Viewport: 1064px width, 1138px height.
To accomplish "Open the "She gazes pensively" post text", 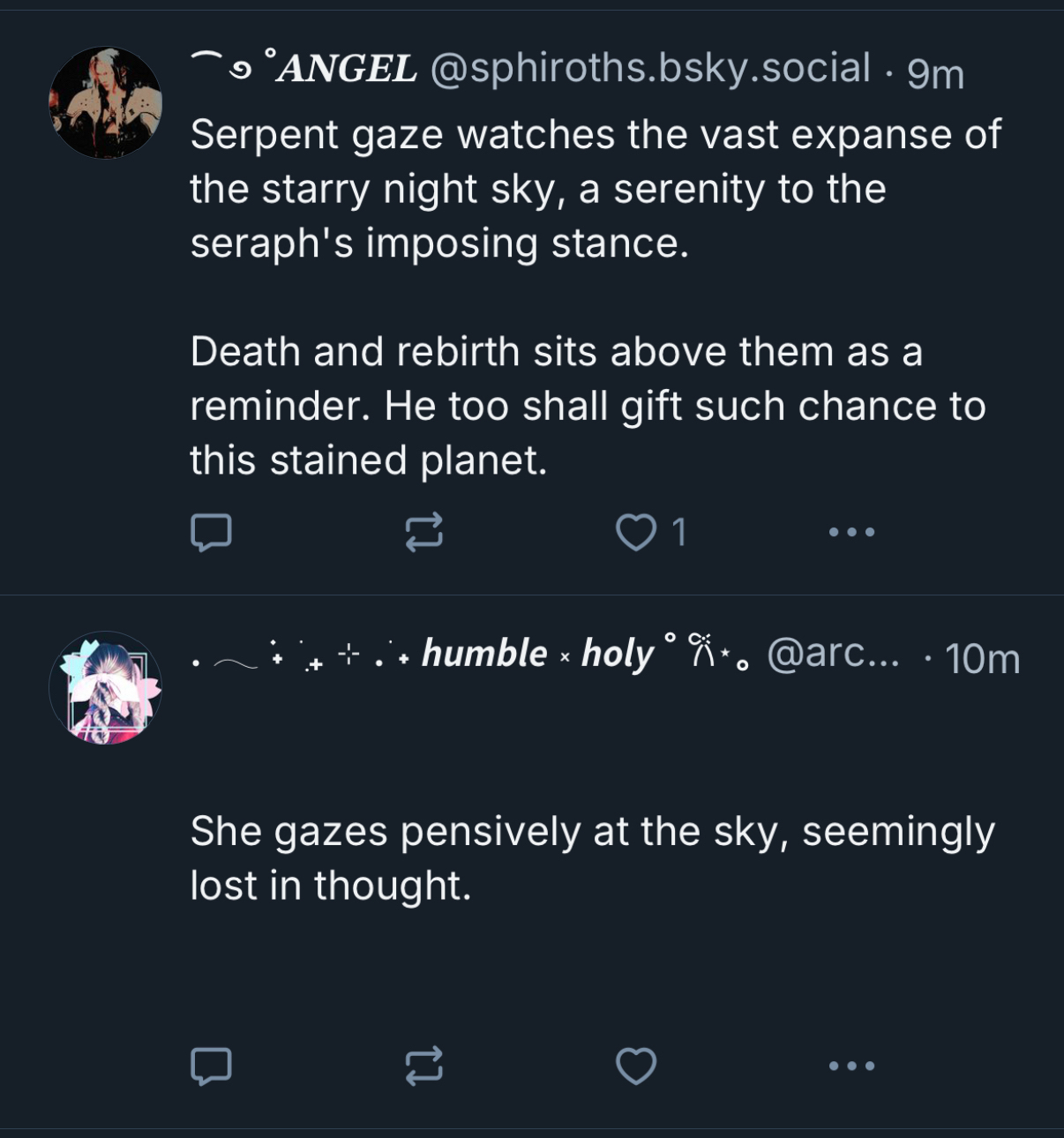I will tap(591, 858).
